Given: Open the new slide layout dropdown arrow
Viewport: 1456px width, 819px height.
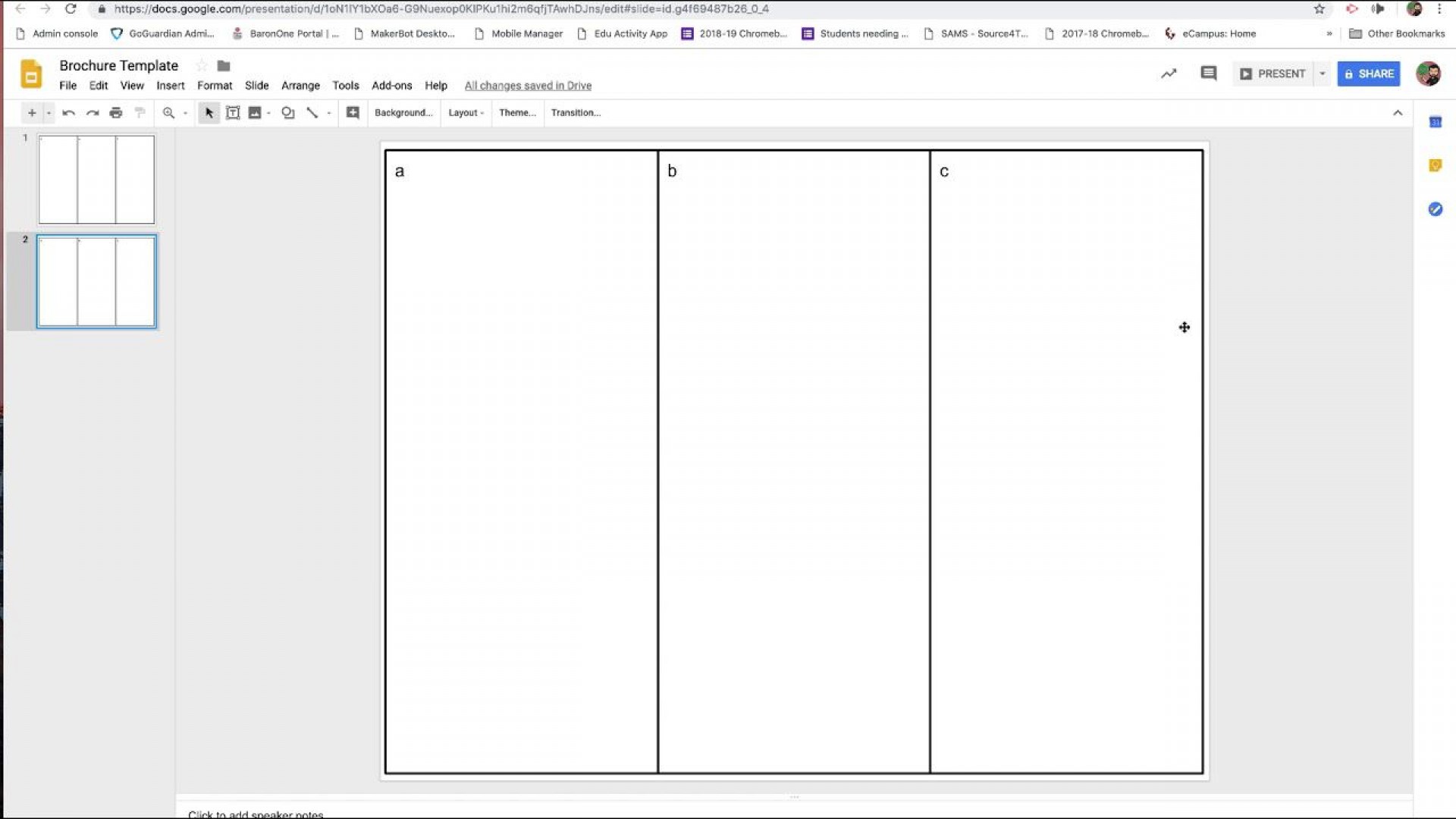Looking at the screenshot, I should pyautogui.click(x=49, y=113).
